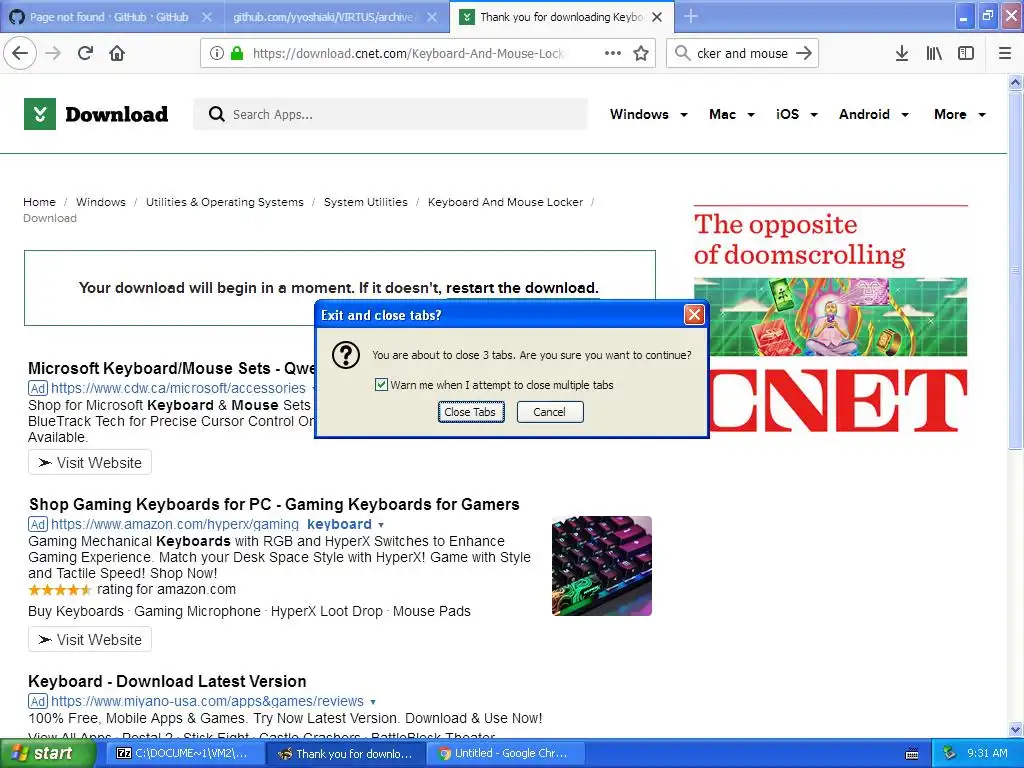Open the Firefox hamburger menu
1024x768 pixels.
pyautogui.click(x=1005, y=54)
